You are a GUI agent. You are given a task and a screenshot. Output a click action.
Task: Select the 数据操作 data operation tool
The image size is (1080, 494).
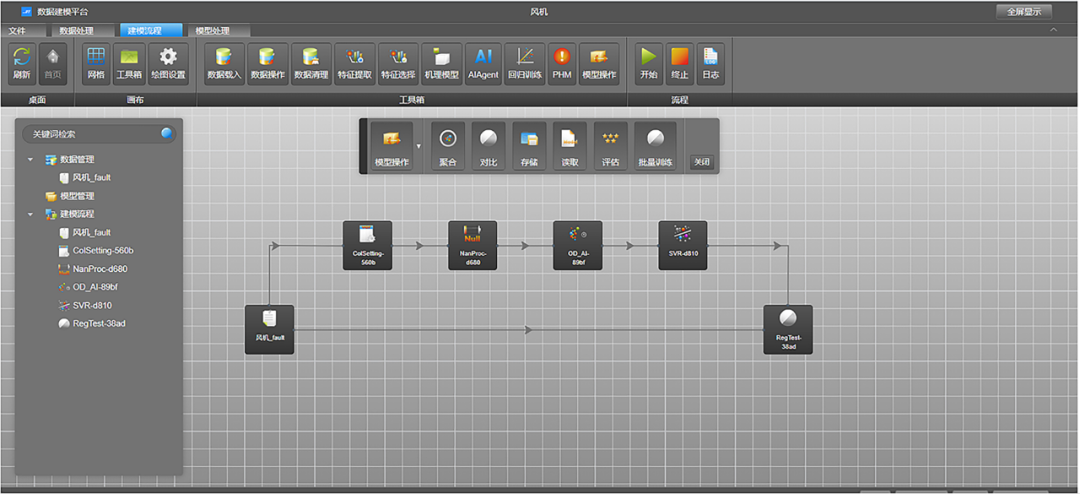point(268,64)
